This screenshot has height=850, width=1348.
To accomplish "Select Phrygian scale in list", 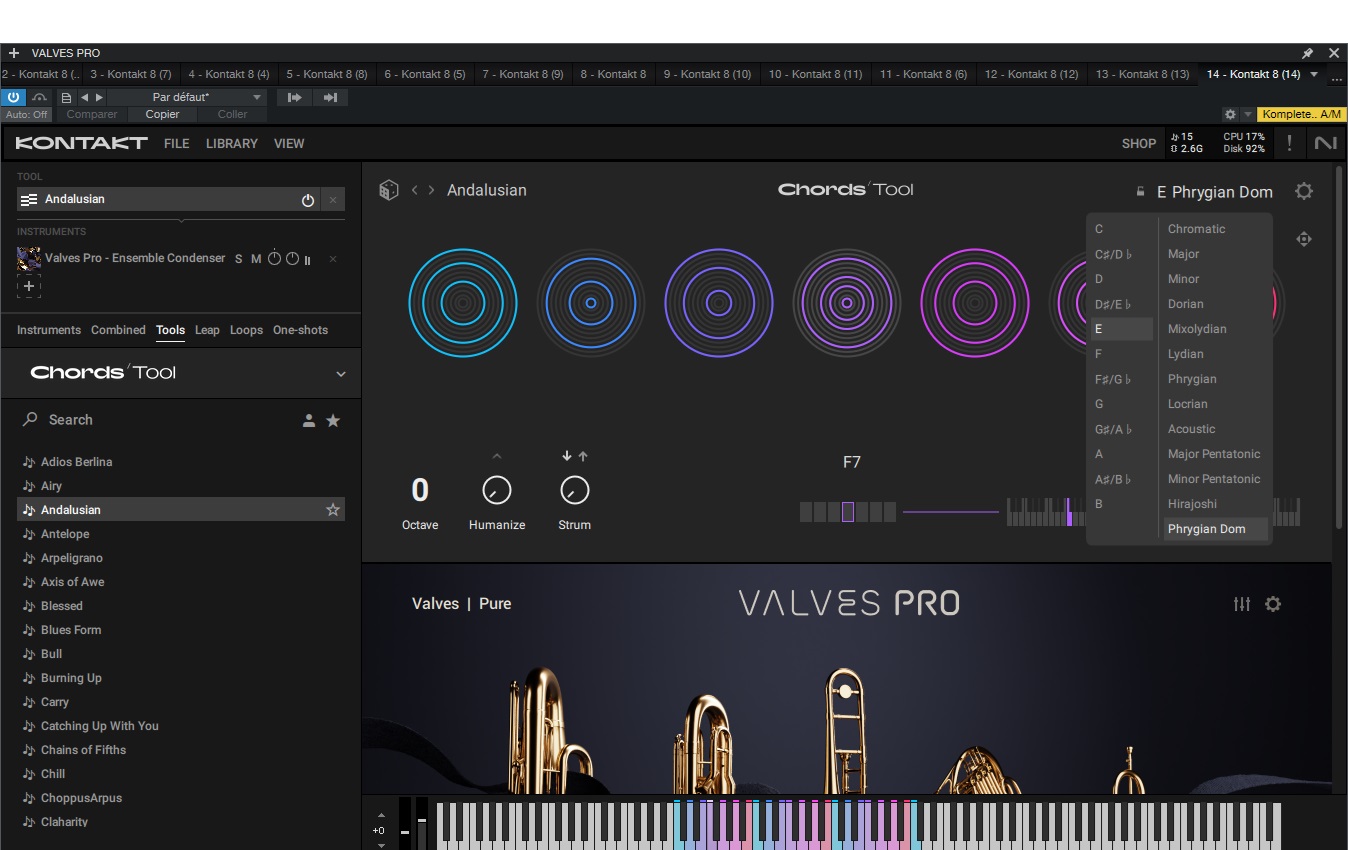I will coord(1192,379).
